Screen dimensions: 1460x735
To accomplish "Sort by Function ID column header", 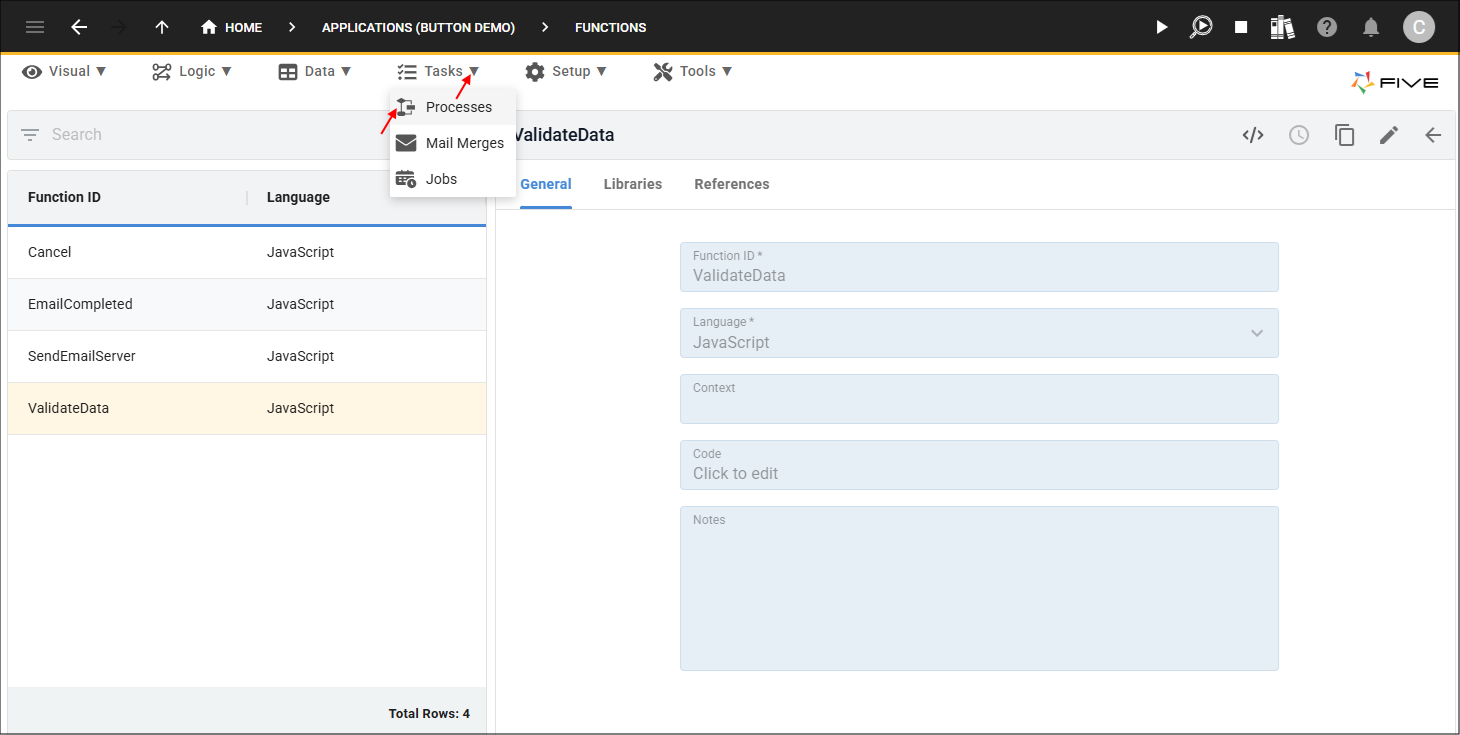I will click(x=64, y=197).
